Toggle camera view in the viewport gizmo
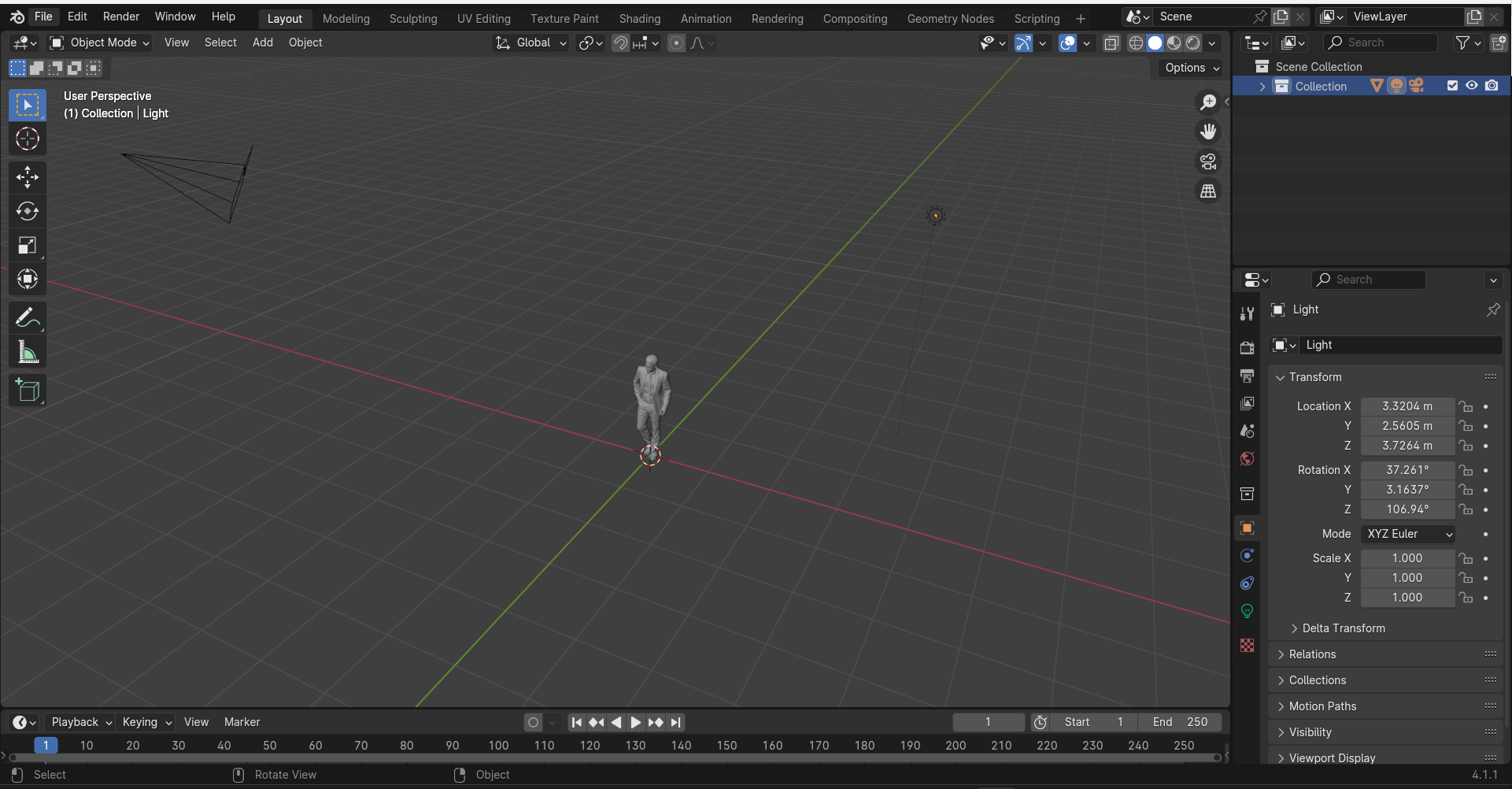Screen dimensions: 1512x789 pyautogui.click(x=1208, y=161)
